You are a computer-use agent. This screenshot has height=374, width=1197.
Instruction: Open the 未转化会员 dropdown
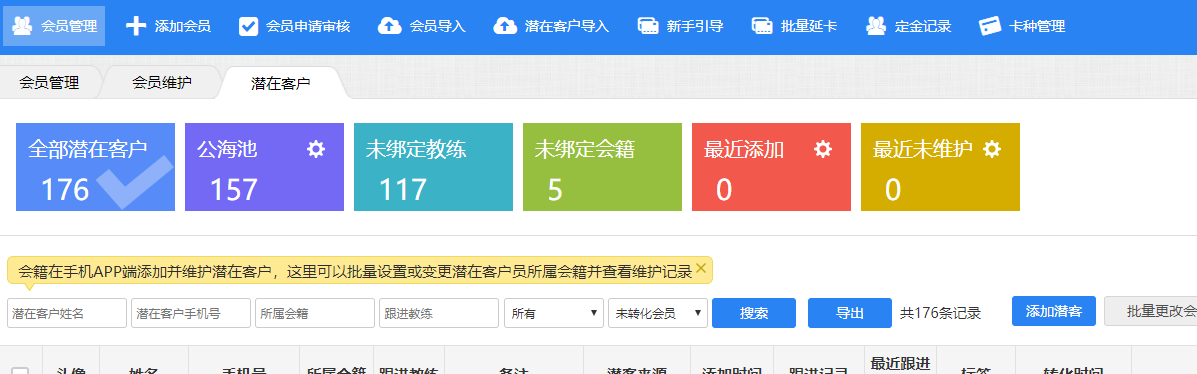click(x=658, y=313)
